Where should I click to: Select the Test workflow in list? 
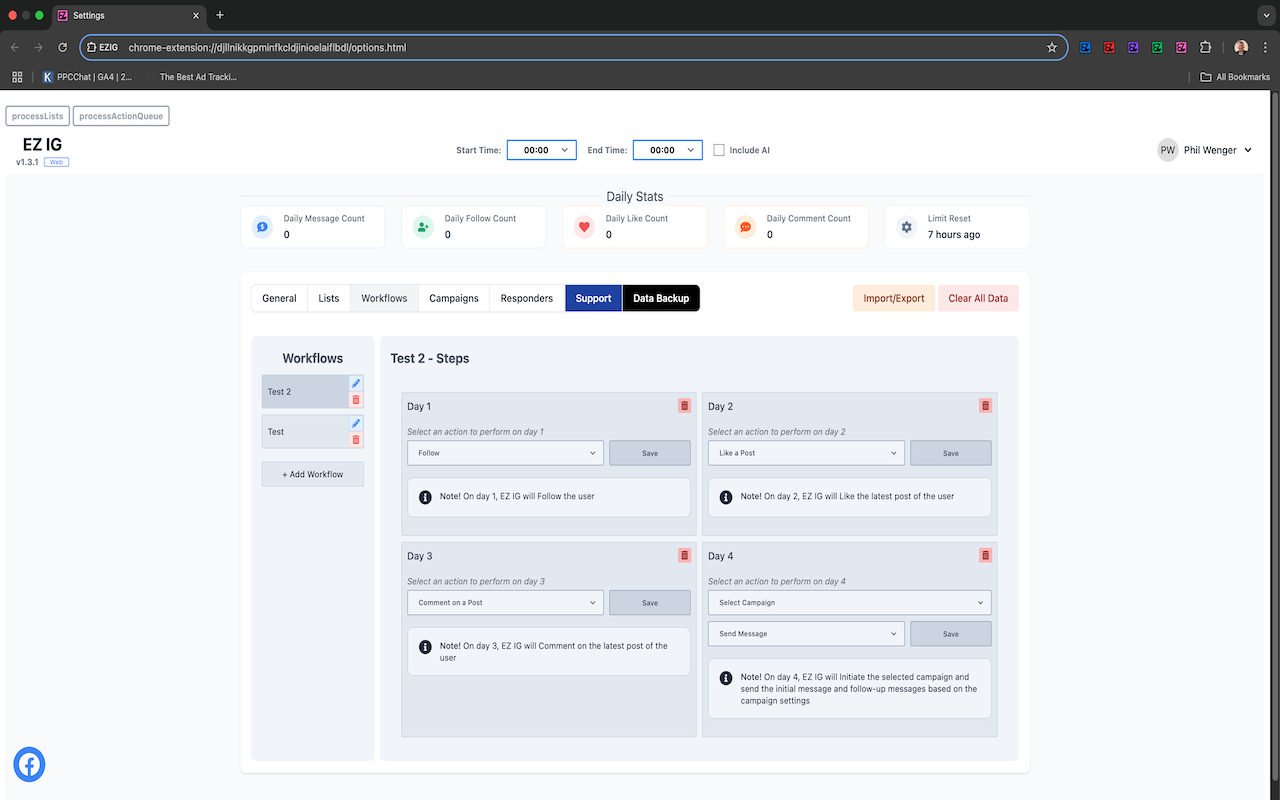click(x=305, y=432)
